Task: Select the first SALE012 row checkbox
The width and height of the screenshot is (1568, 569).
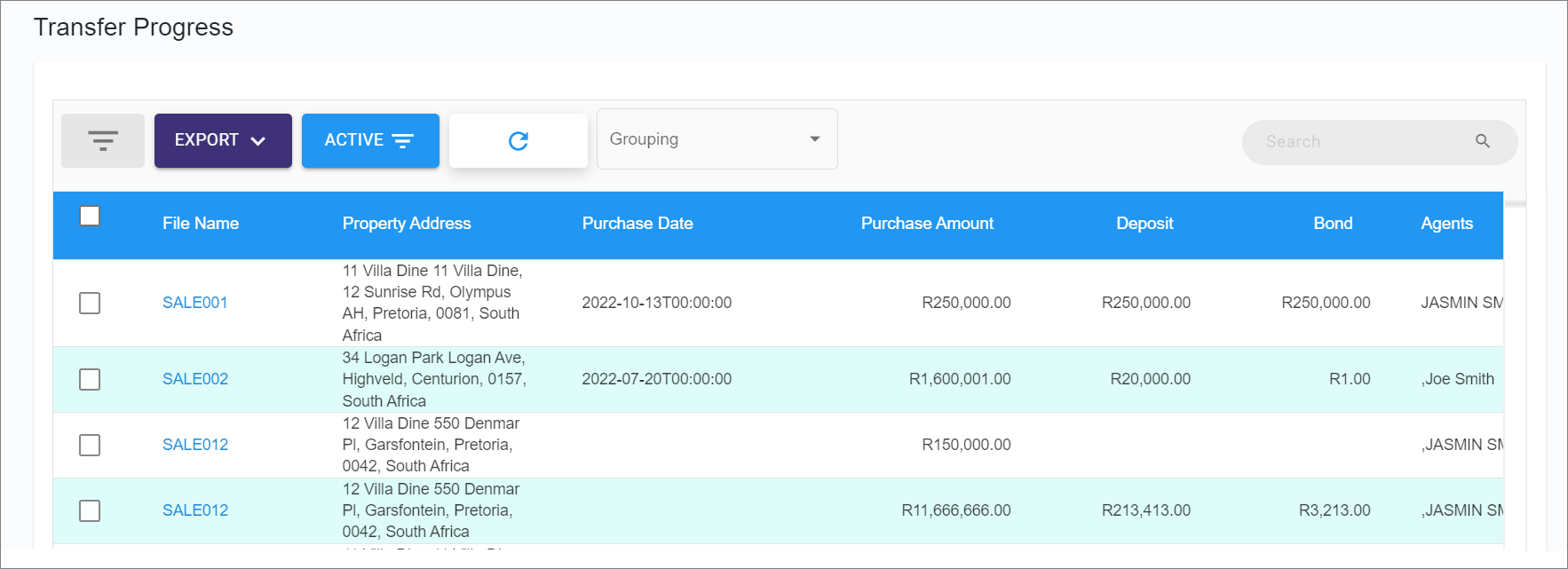Action: 90,445
